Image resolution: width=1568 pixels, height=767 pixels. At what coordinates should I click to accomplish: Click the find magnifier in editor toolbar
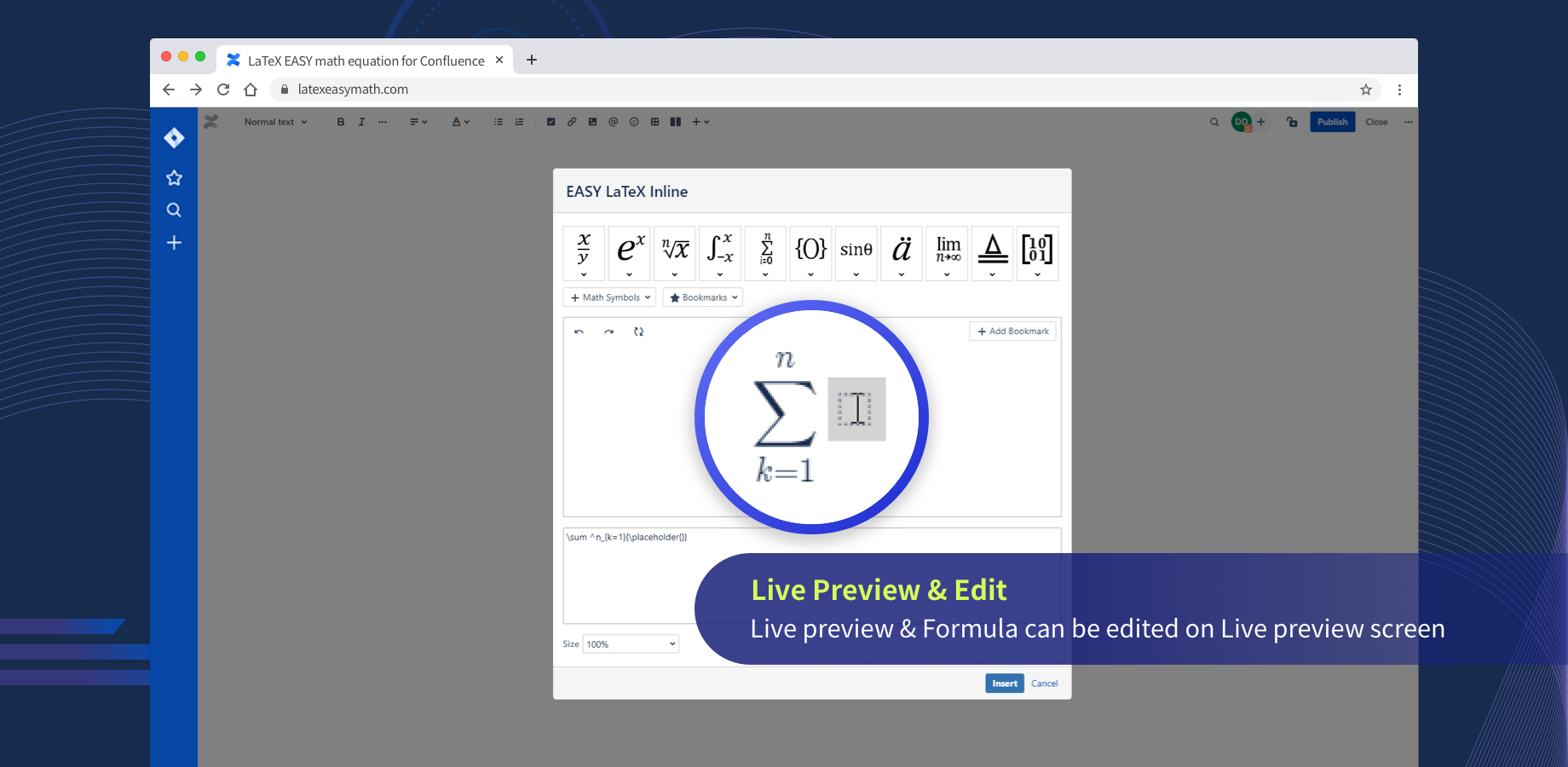(x=1214, y=122)
